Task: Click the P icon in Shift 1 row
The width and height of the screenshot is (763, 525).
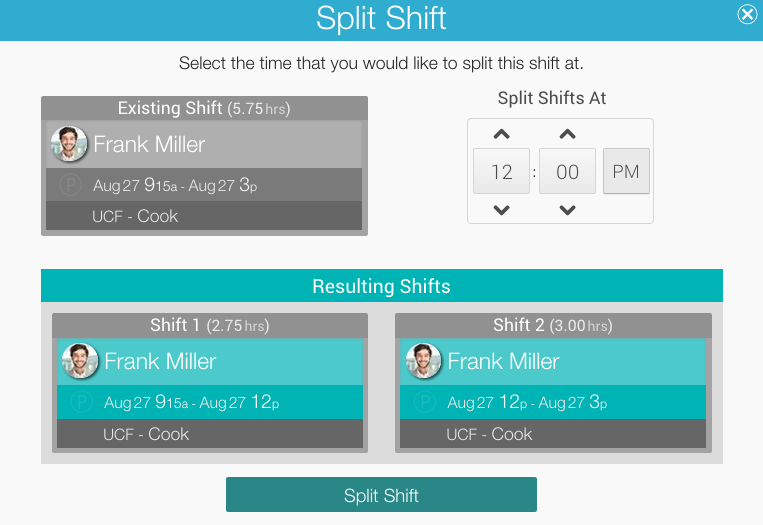Action: point(81,402)
